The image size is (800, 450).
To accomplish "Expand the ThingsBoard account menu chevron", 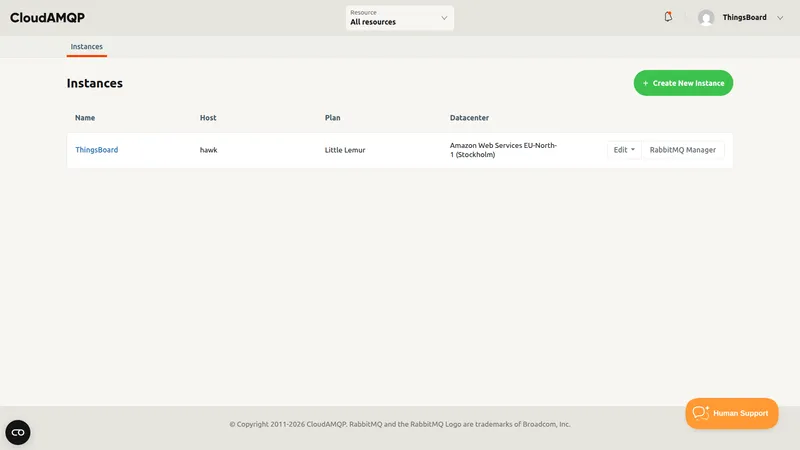I will (x=780, y=18).
